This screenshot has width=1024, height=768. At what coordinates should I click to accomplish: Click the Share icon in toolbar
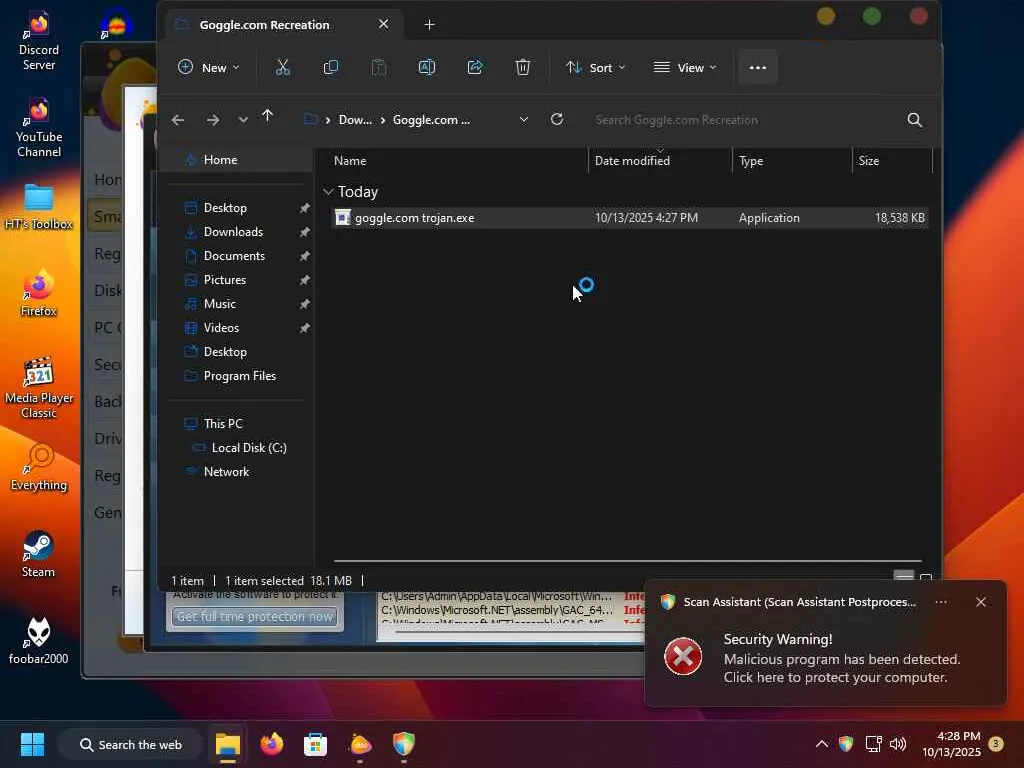pos(475,67)
